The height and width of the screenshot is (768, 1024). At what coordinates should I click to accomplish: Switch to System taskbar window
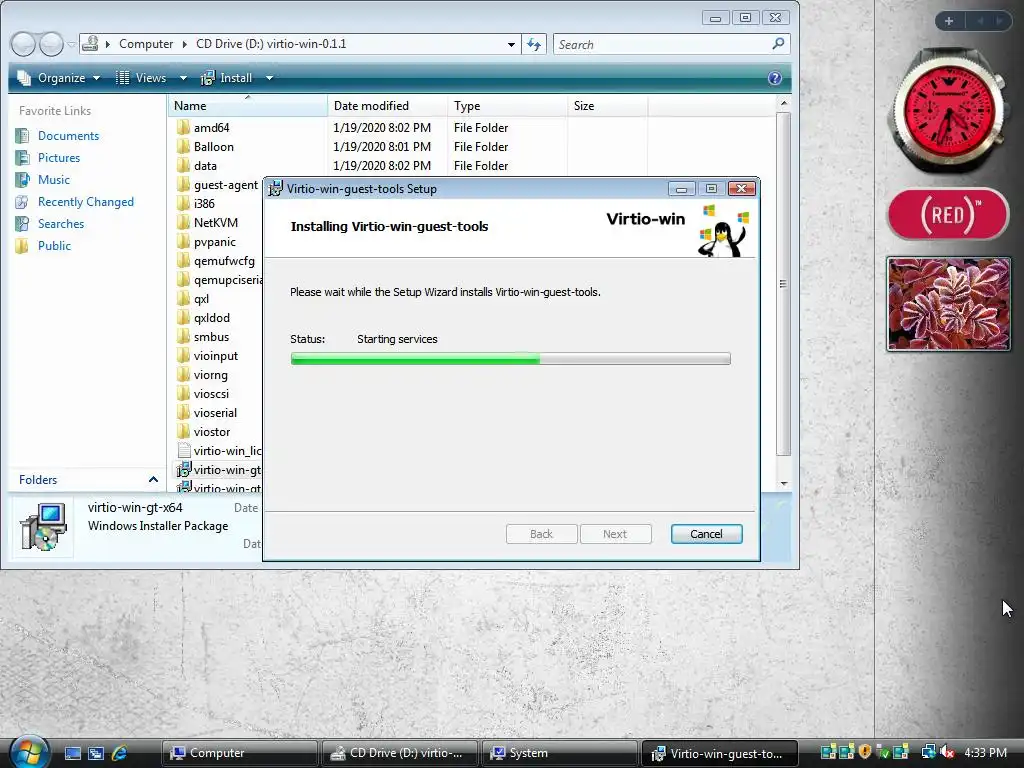(559, 753)
